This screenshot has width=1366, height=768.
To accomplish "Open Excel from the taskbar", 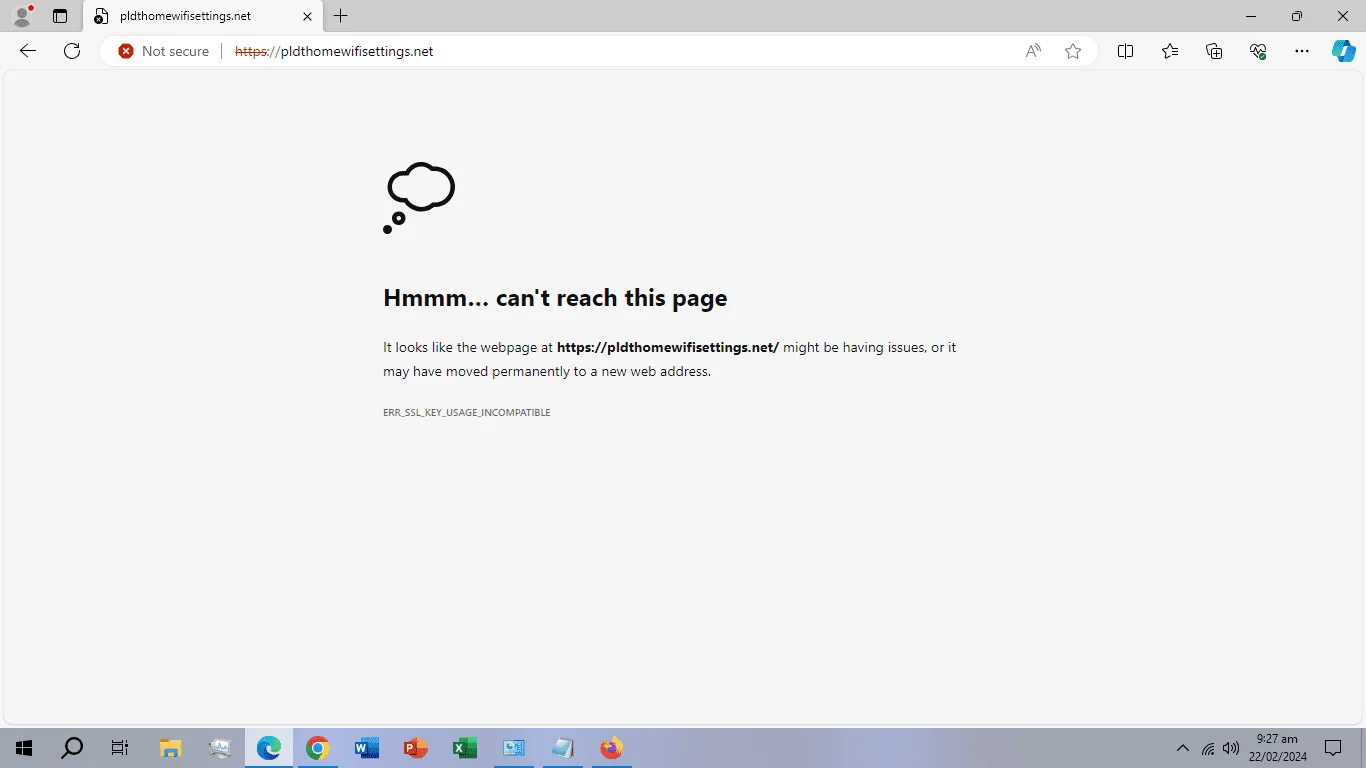I will [465, 748].
